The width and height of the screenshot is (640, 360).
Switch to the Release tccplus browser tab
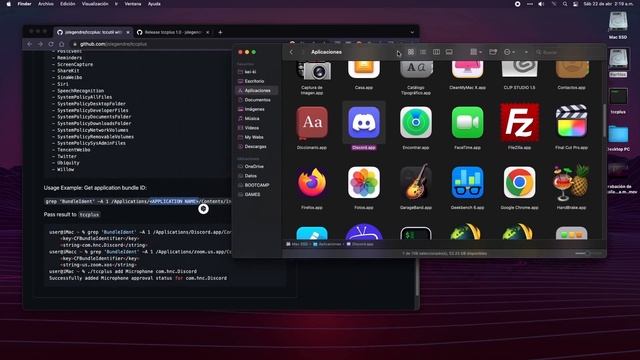tap(173, 32)
